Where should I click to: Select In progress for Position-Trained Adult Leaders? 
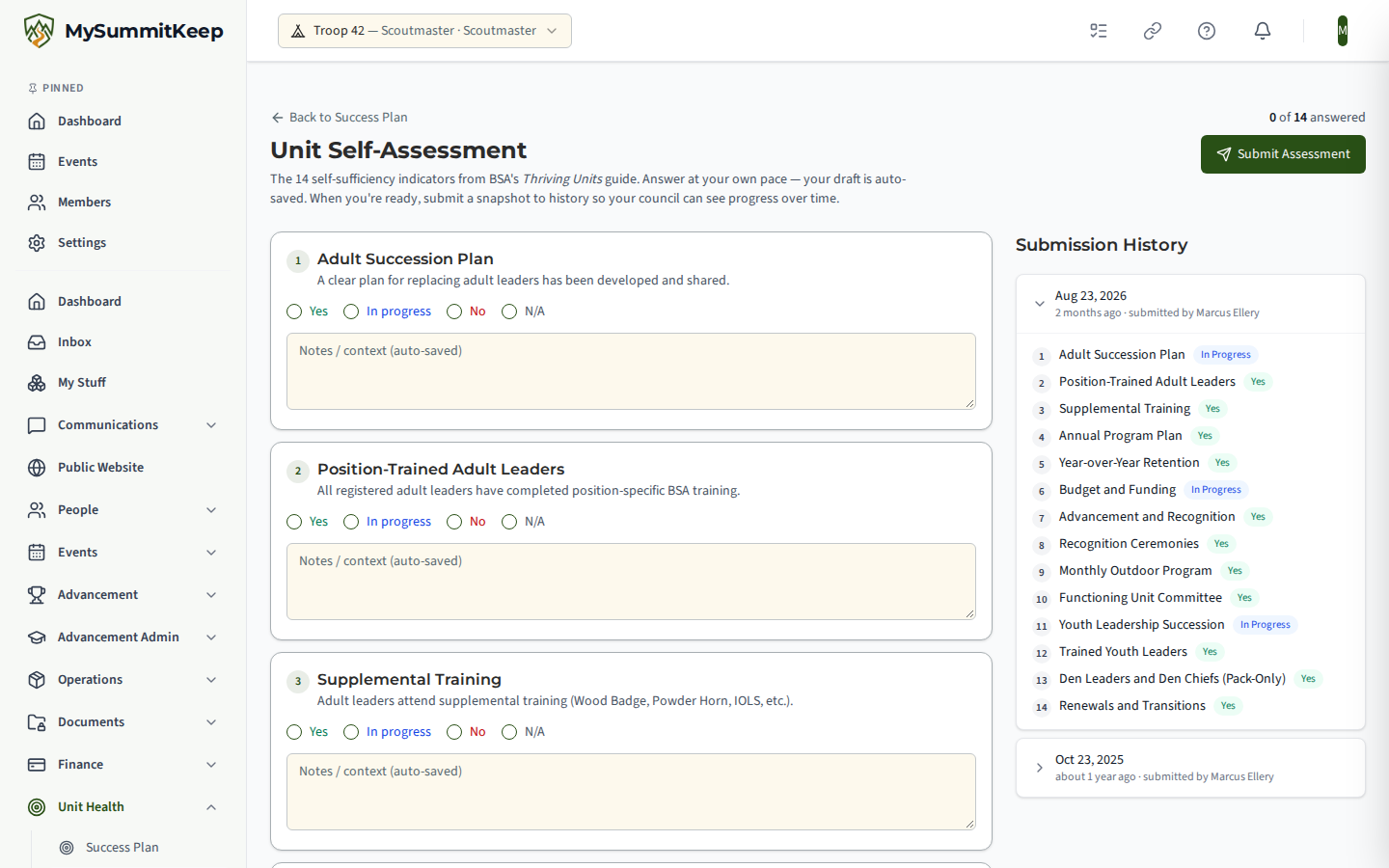[351, 521]
